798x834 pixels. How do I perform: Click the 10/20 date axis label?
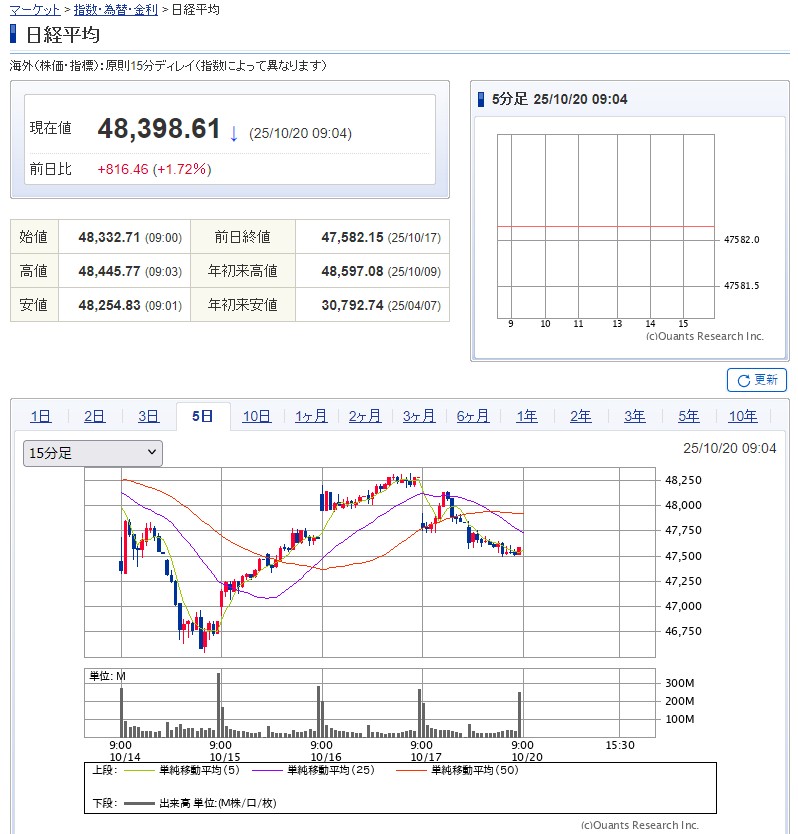pos(527,757)
